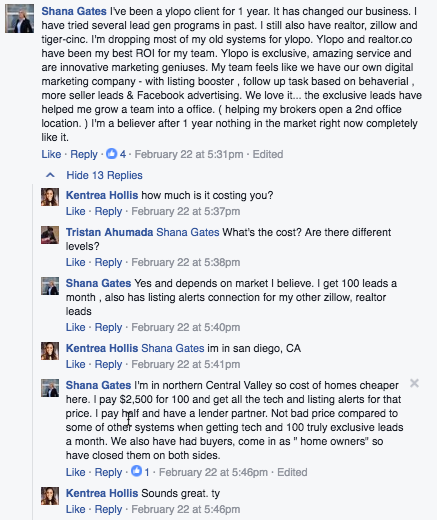The width and height of the screenshot is (437, 520).
Task: Dismiss the comment using the X icon
Action: pyautogui.click(x=414, y=383)
